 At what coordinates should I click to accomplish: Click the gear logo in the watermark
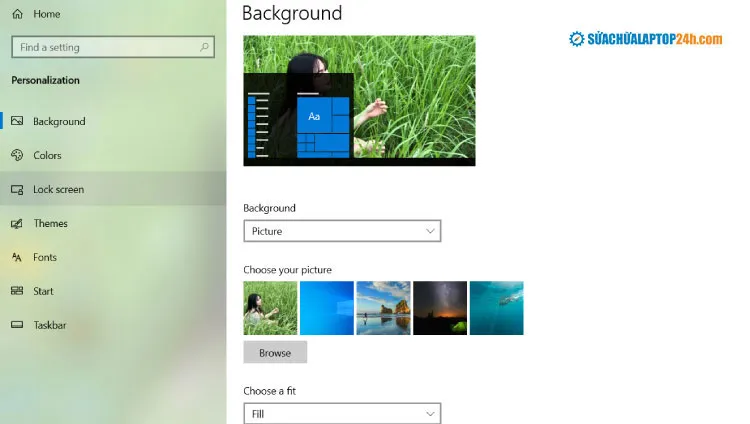point(577,39)
